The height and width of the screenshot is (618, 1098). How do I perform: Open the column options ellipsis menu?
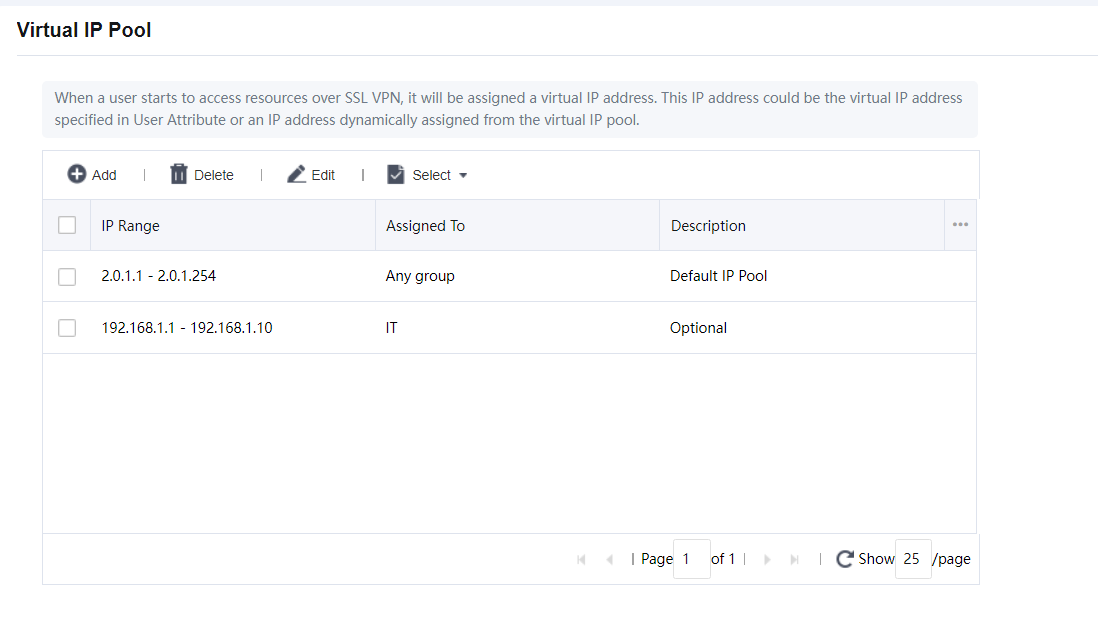point(960,225)
